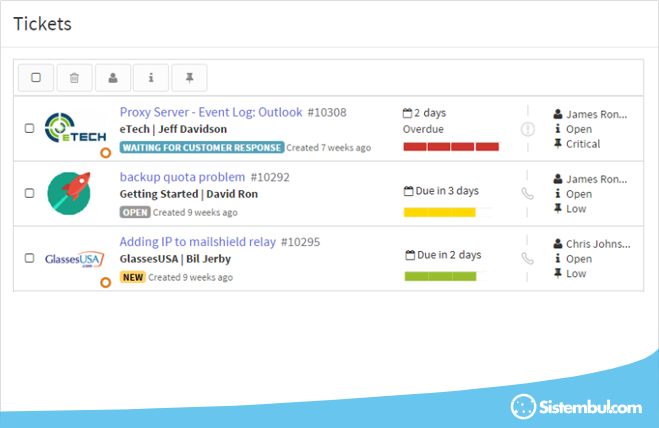The height and width of the screenshot is (428, 659).
Task: Click the alert icon on Proxy Server ticket
Action: point(527,129)
